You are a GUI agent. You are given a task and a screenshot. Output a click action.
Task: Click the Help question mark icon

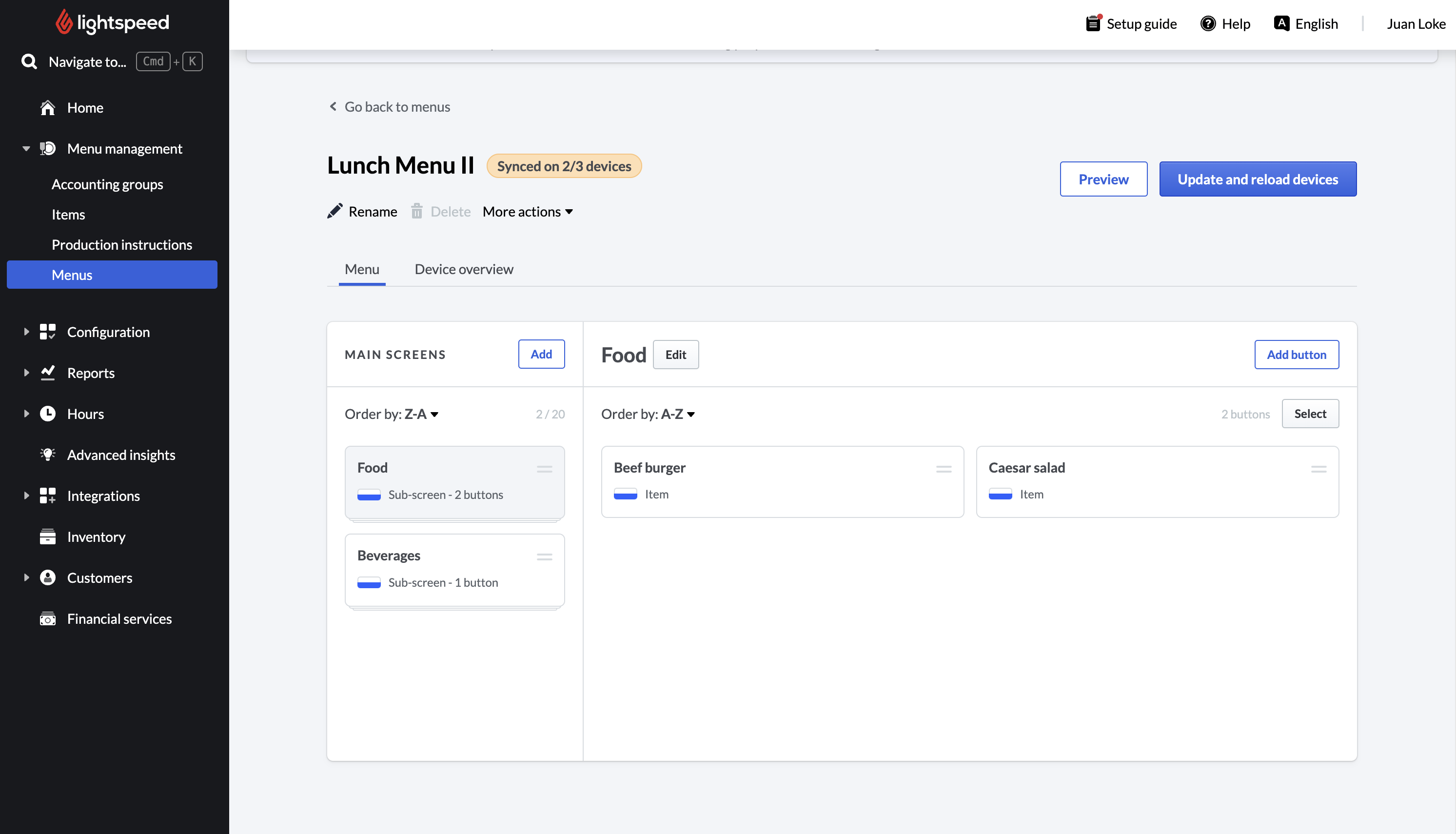(x=1207, y=23)
